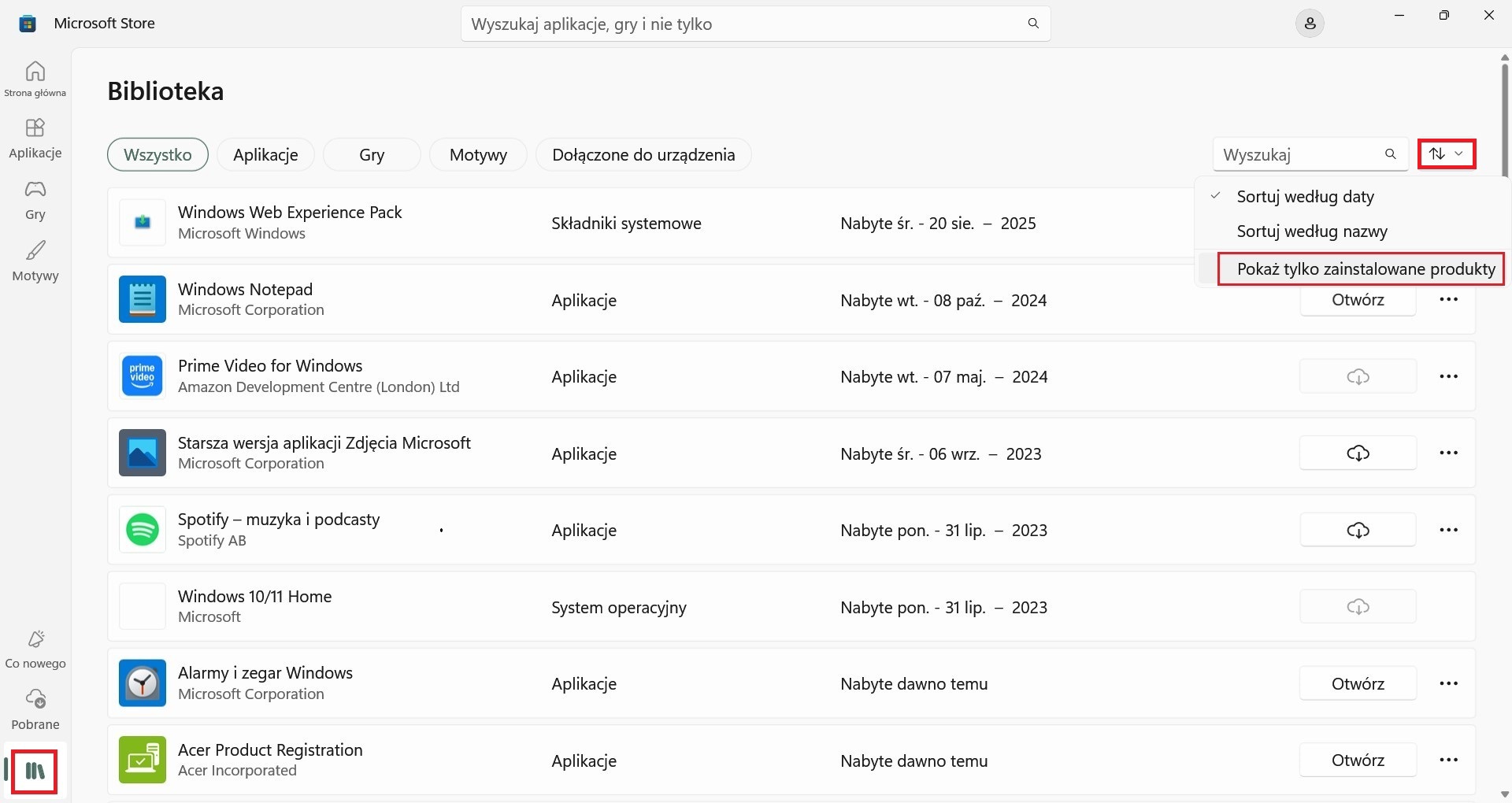This screenshot has width=1512, height=803.
Task: Choose Pokaż tylko zainstalowane produkty
Action: pos(1351,269)
